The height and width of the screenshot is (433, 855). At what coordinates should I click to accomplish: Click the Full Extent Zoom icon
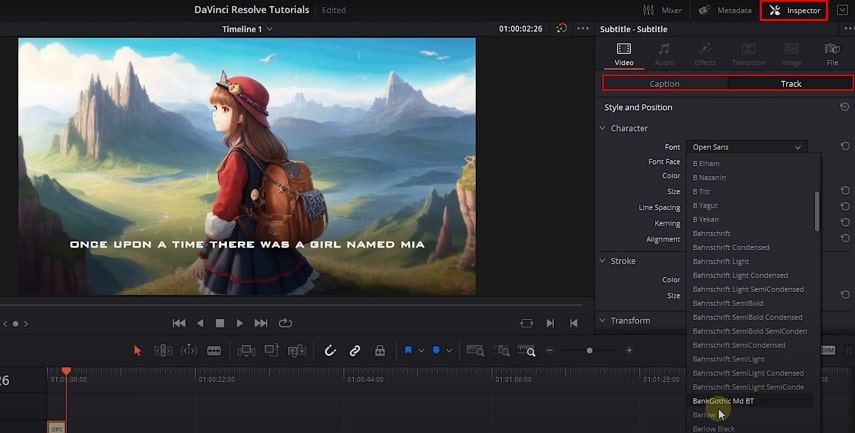[x=475, y=351]
